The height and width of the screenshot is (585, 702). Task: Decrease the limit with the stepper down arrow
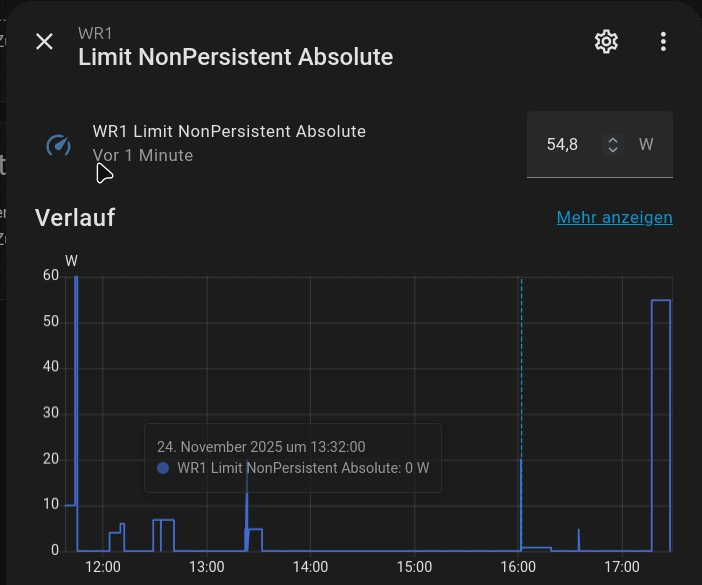click(x=612, y=151)
